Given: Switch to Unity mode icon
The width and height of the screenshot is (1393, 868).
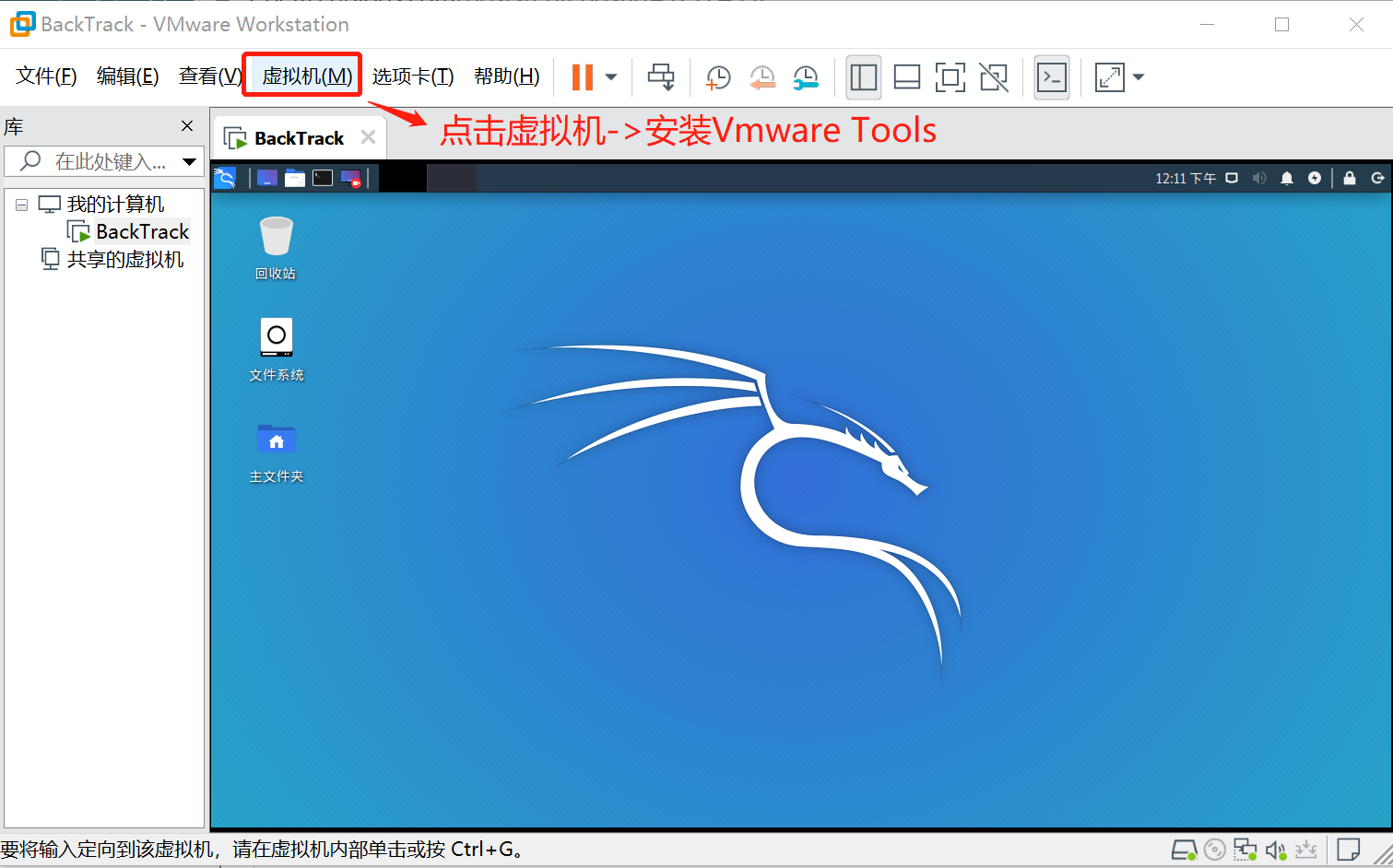Looking at the screenshot, I should (994, 77).
